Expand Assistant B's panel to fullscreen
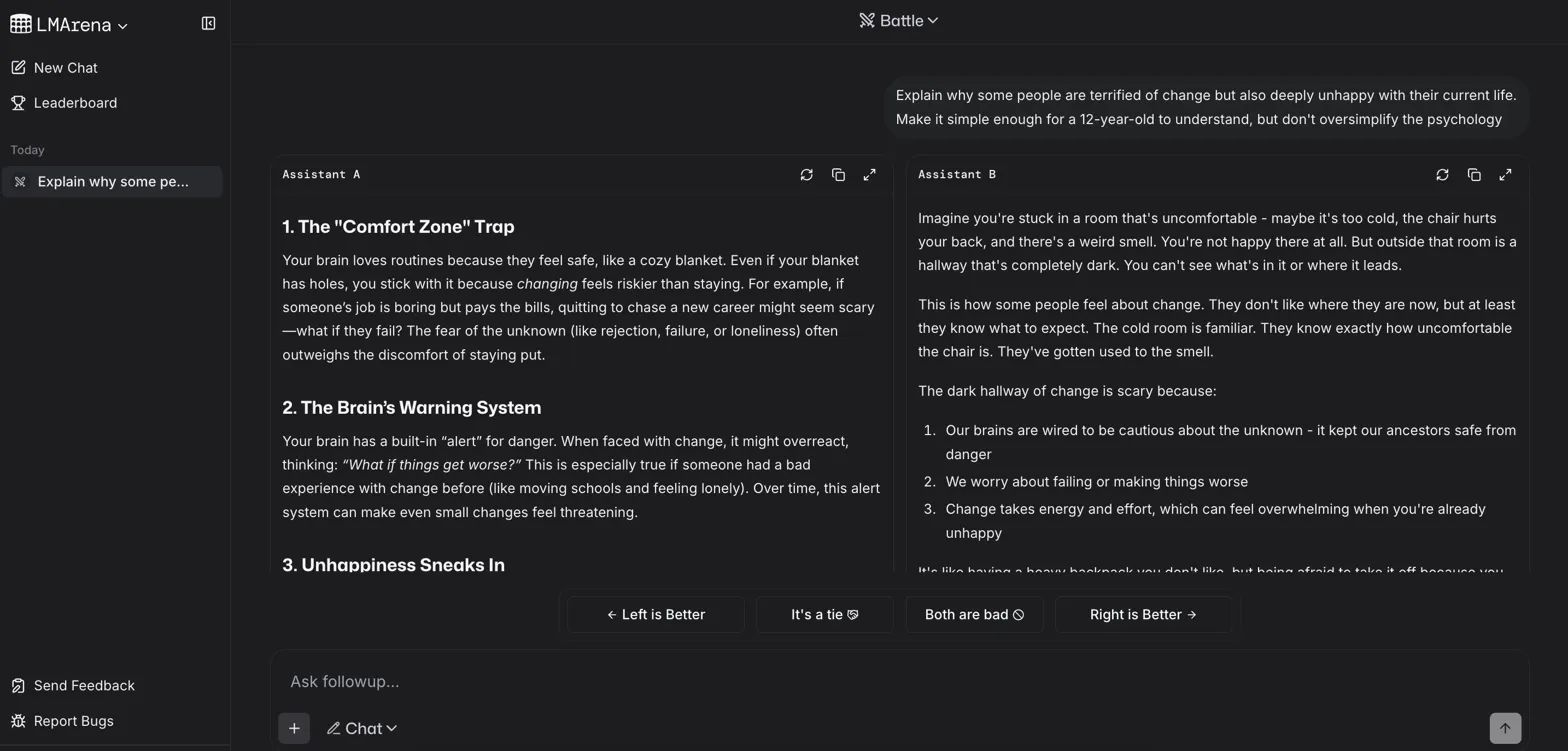The height and width of the screenshot is (751, 1568). click(x=1505, y=174)
